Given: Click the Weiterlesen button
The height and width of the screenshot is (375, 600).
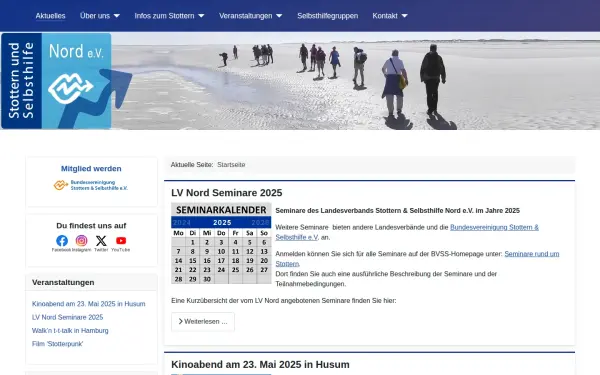Looking at the screenshot, I should [x=203, y=322].
